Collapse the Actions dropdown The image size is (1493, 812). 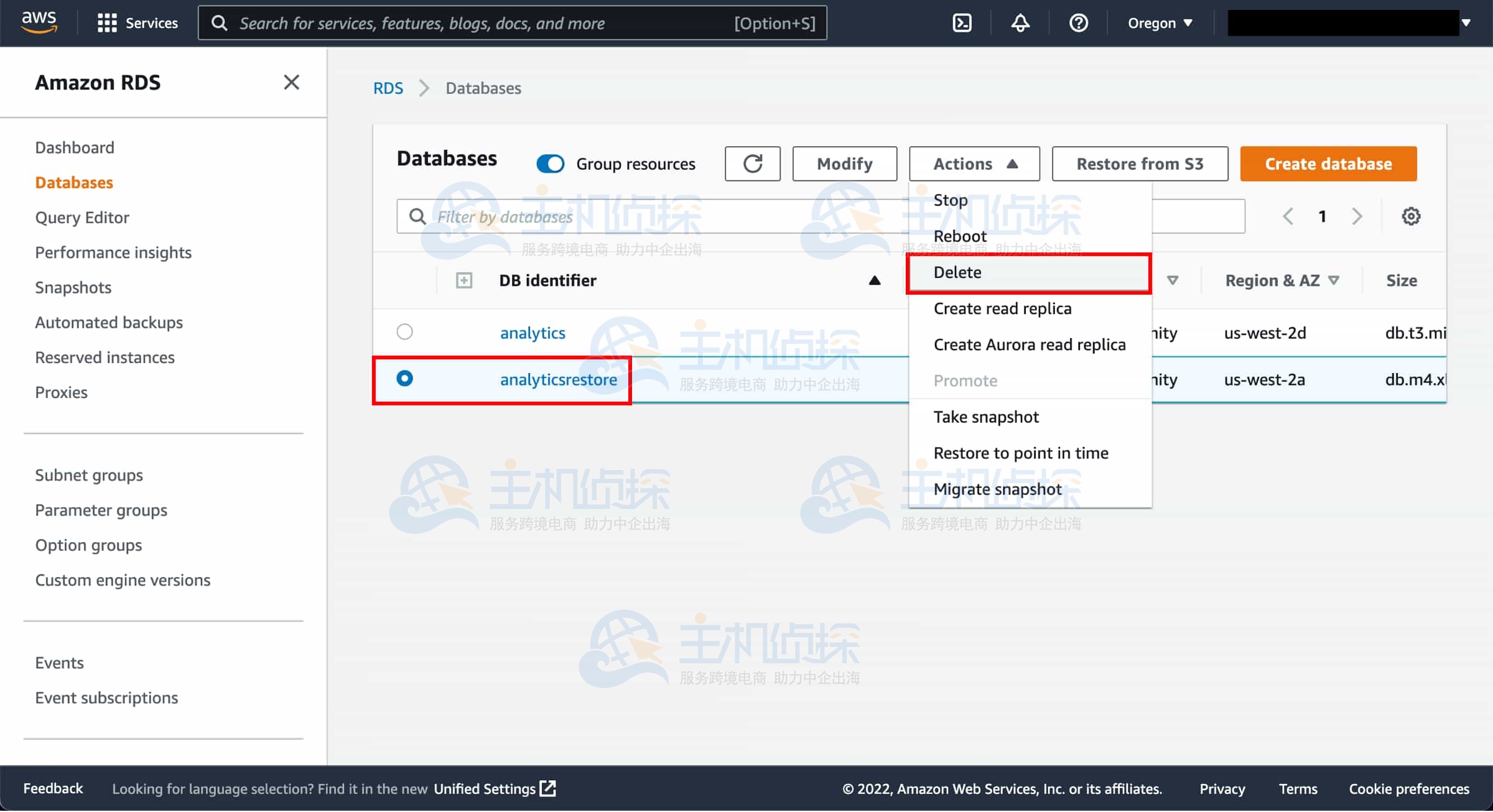coord(974,164)
